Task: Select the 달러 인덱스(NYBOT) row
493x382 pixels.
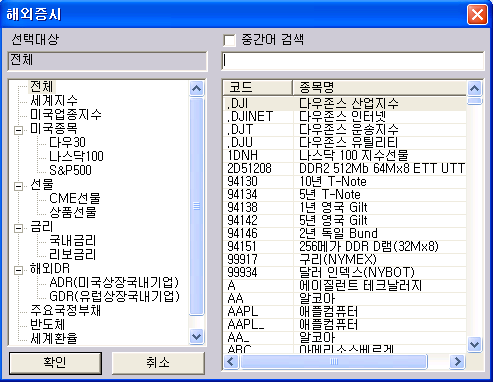Action: point(345,273)
